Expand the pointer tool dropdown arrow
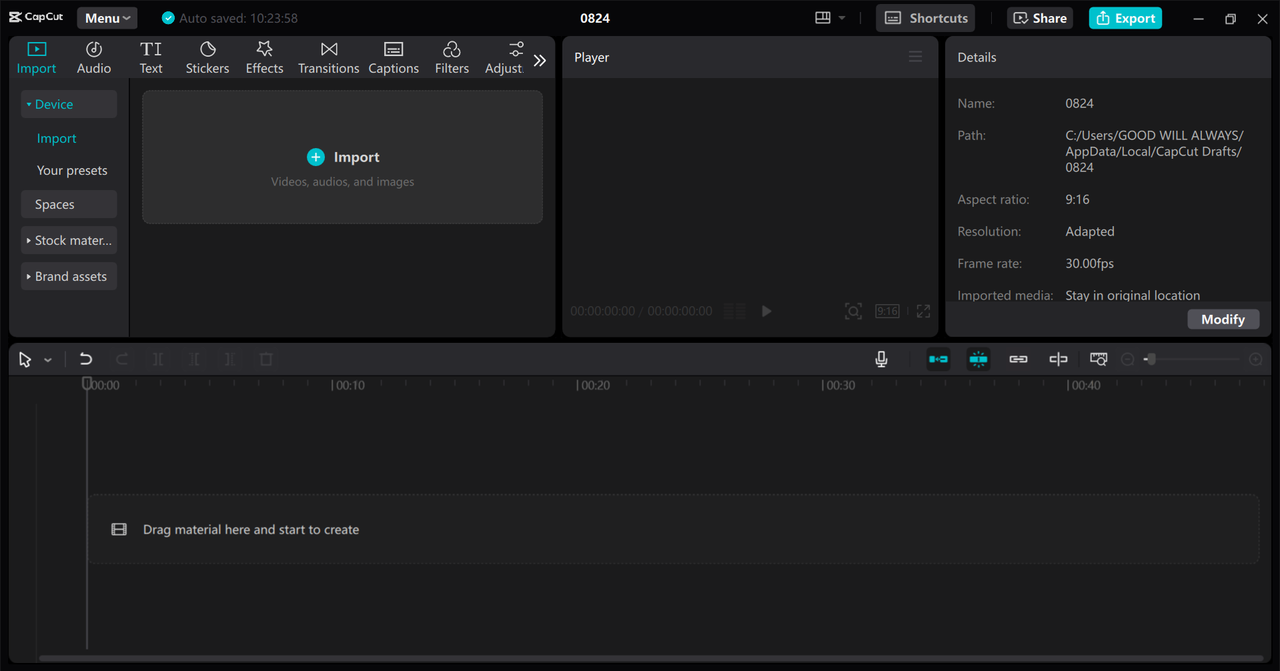The height and width of the screenshot is (671, 1280). click(x=47, y=360)
